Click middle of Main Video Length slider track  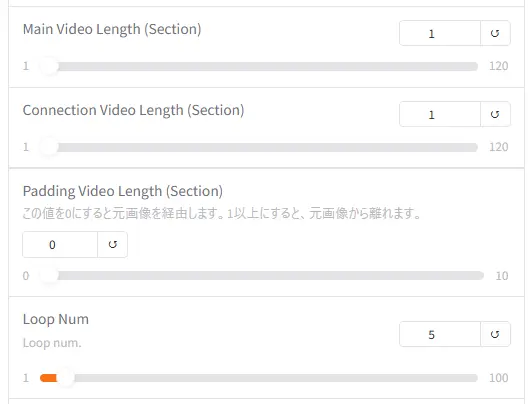[259, 66]
